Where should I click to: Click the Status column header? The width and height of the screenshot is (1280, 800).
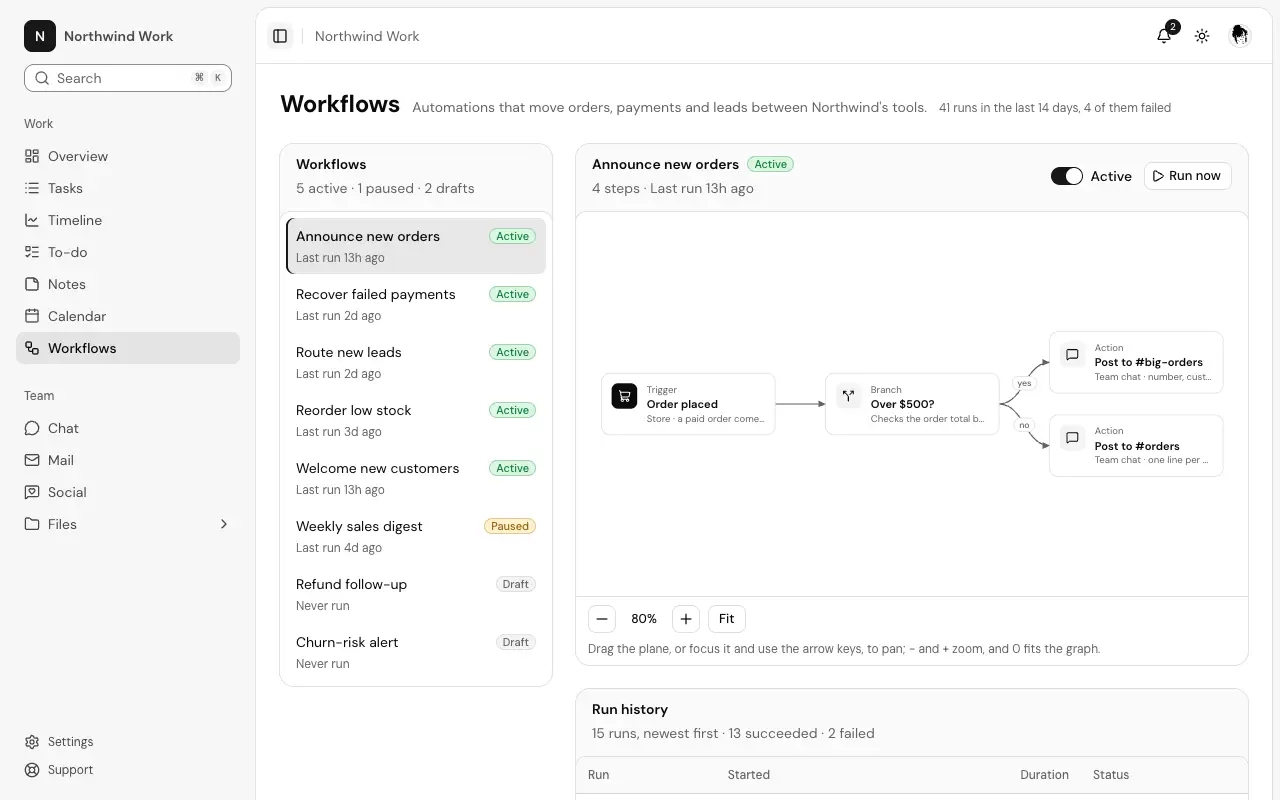pos(1111,775)
